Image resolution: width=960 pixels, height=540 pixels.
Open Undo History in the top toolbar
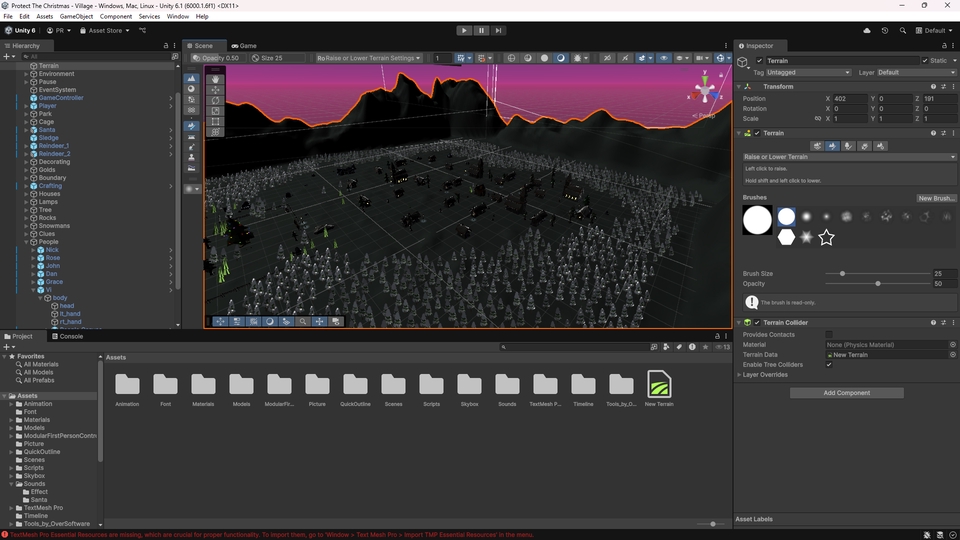click(885, 30)
